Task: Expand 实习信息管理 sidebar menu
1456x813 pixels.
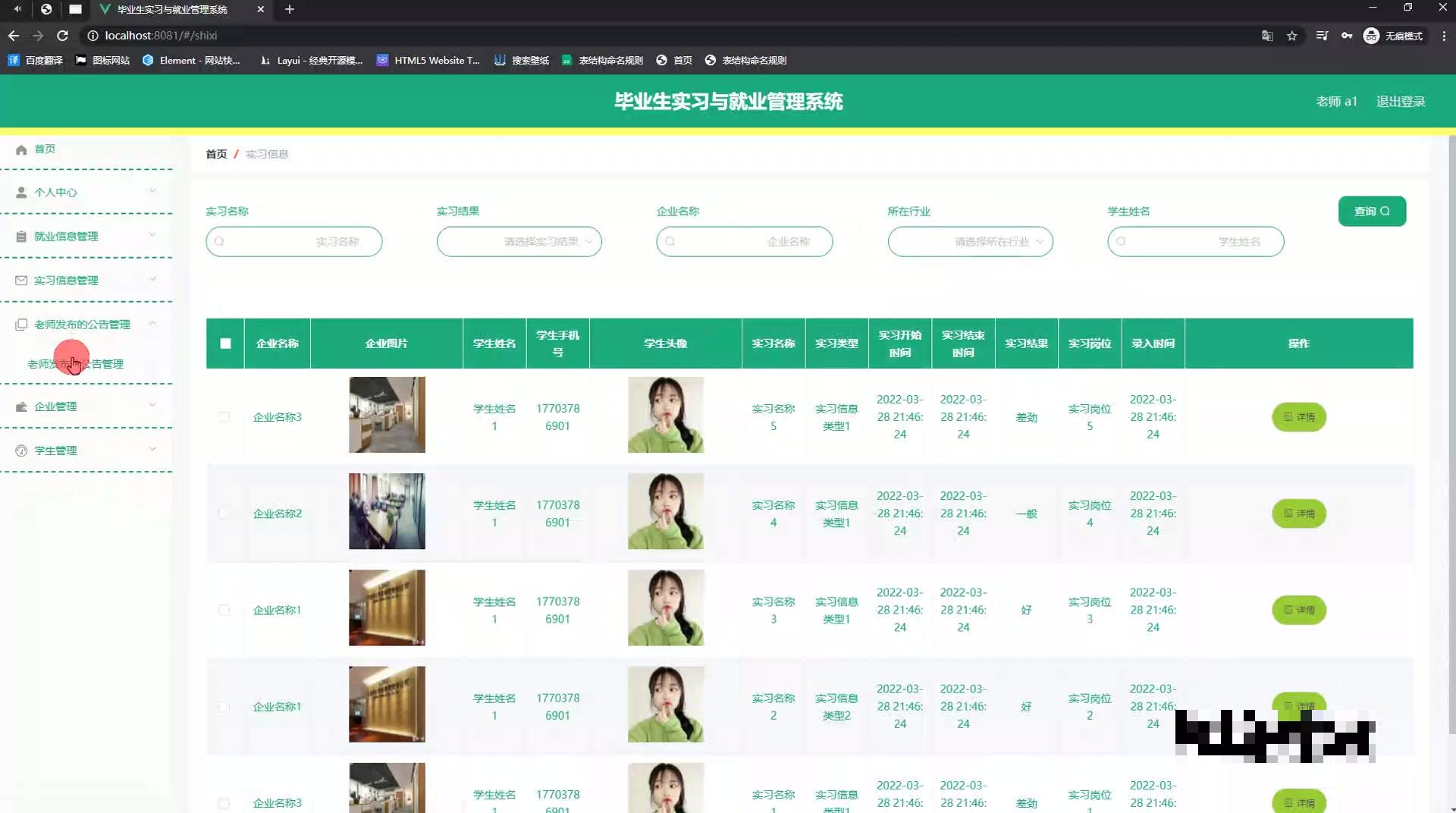Action: (86, 280)
